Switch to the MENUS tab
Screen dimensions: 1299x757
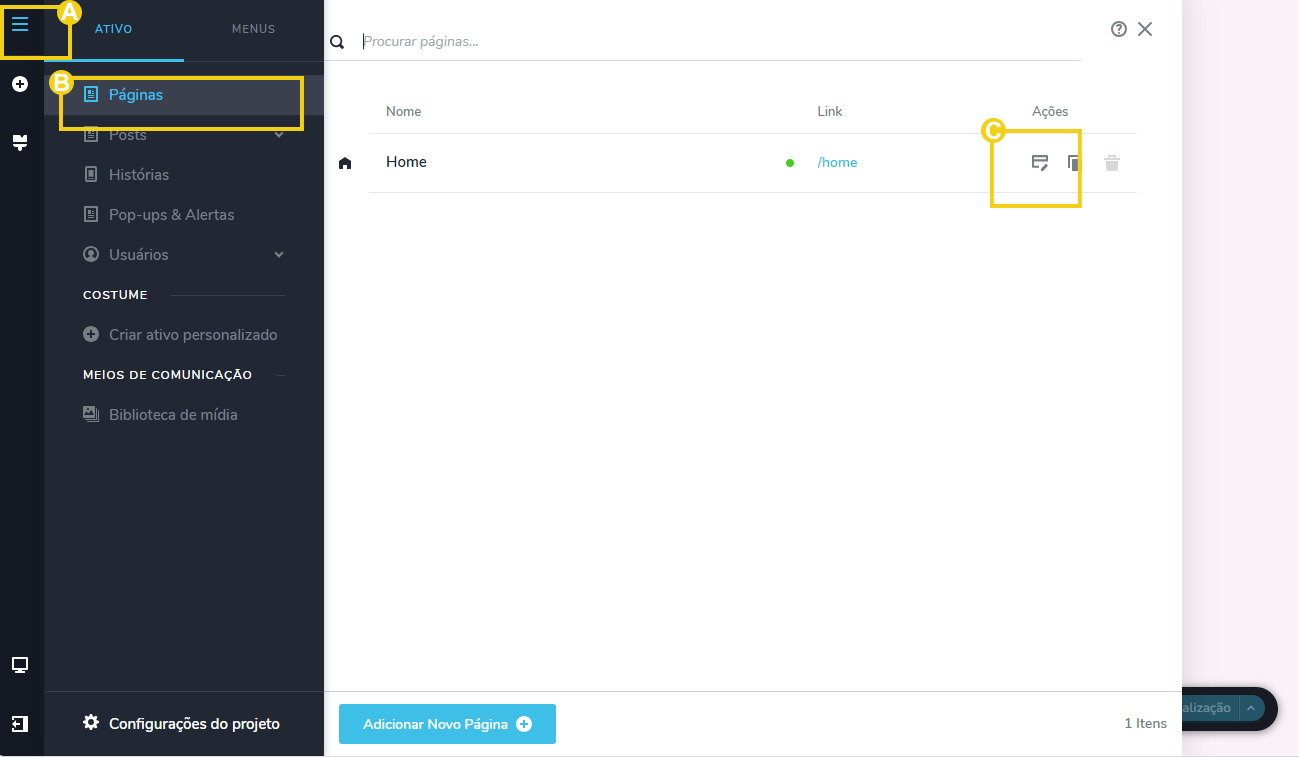(x=253, y=29)
